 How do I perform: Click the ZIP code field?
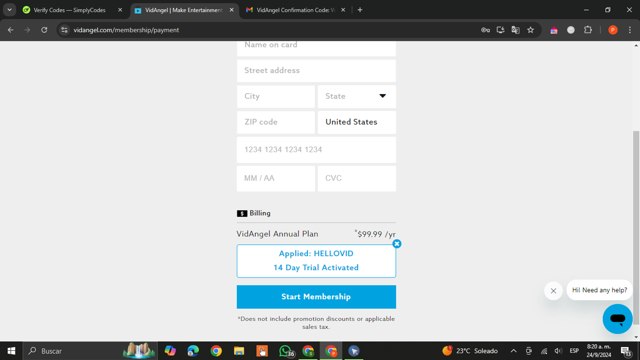[x=276, y=122]
